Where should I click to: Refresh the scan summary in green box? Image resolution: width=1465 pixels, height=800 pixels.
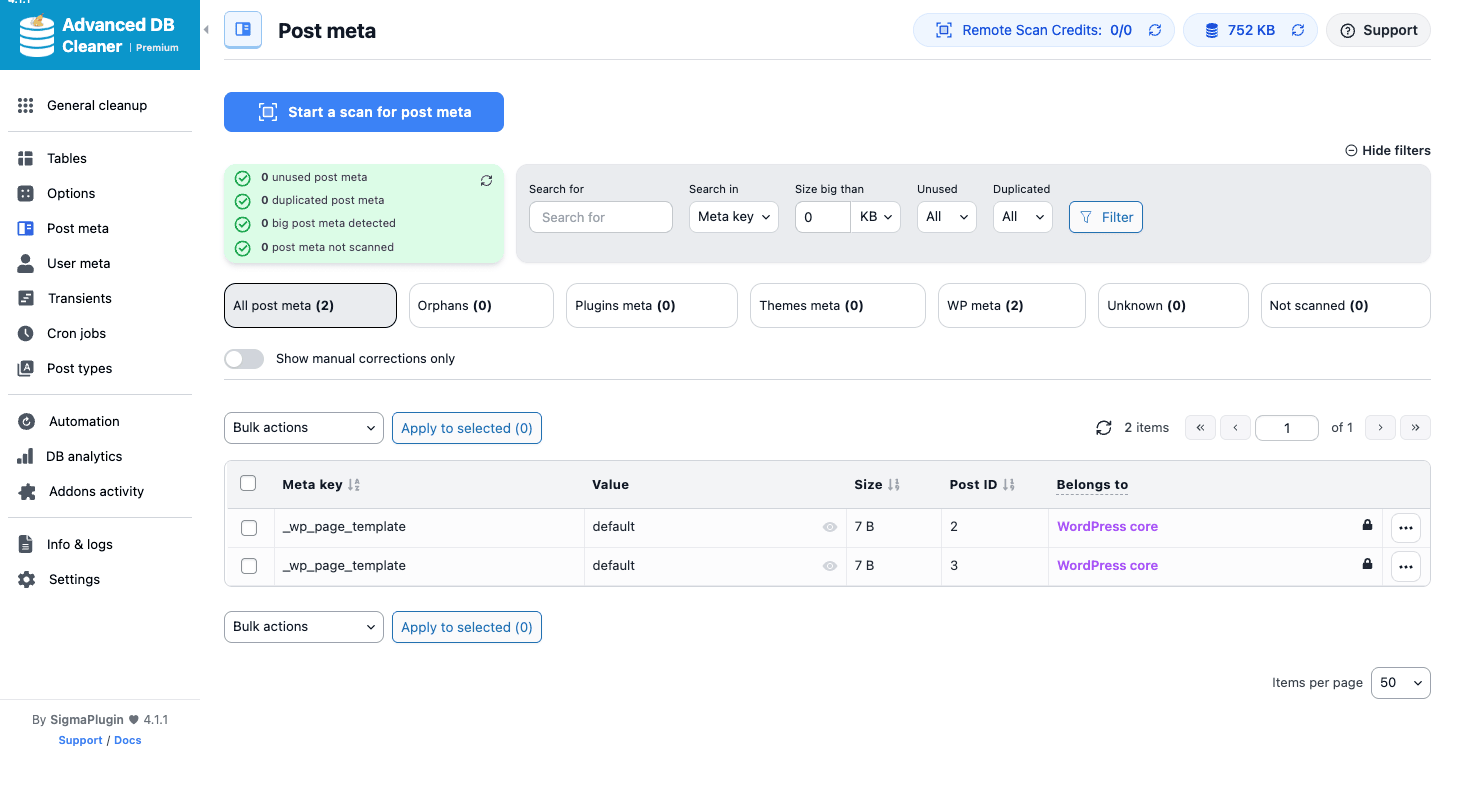(486, 181)
